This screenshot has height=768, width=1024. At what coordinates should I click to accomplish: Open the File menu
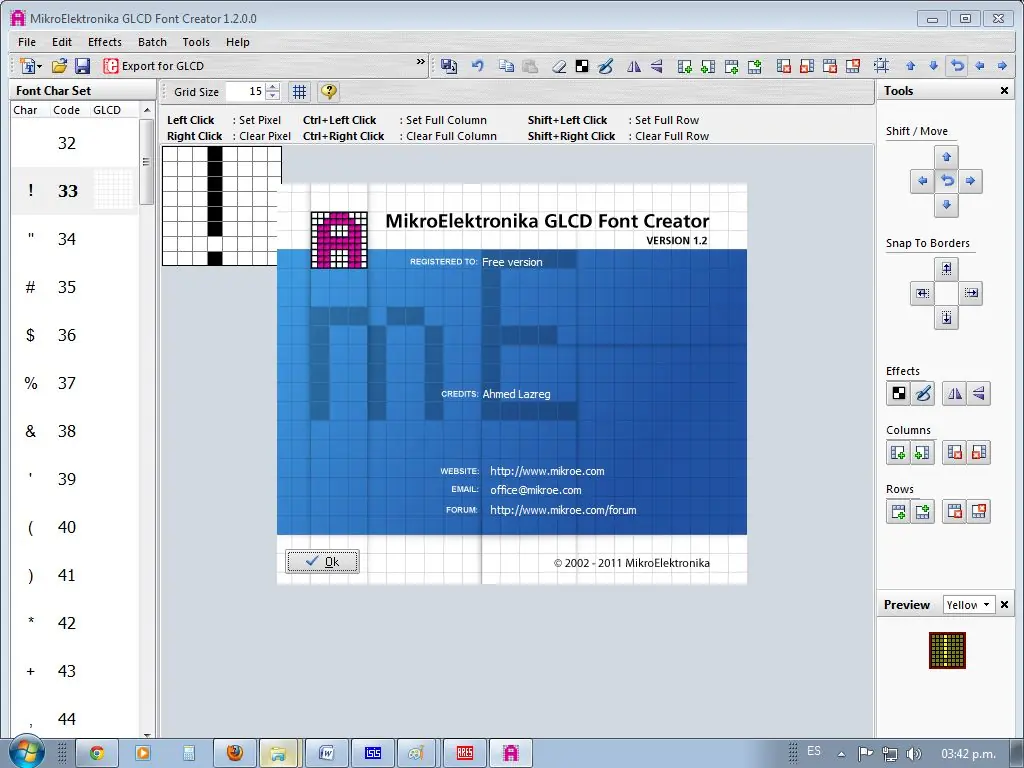click(27, 42)
